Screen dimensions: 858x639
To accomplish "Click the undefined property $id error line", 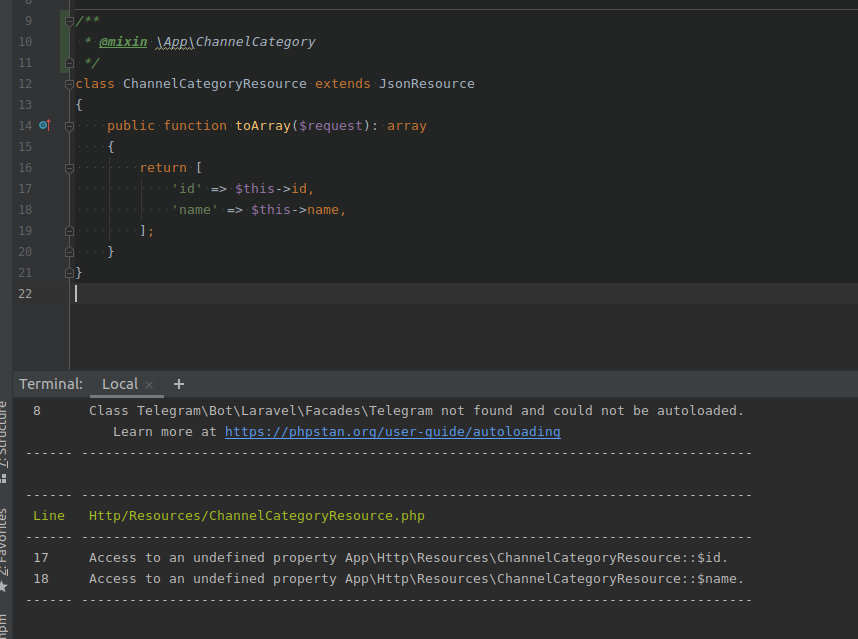I will click(408, 557).
